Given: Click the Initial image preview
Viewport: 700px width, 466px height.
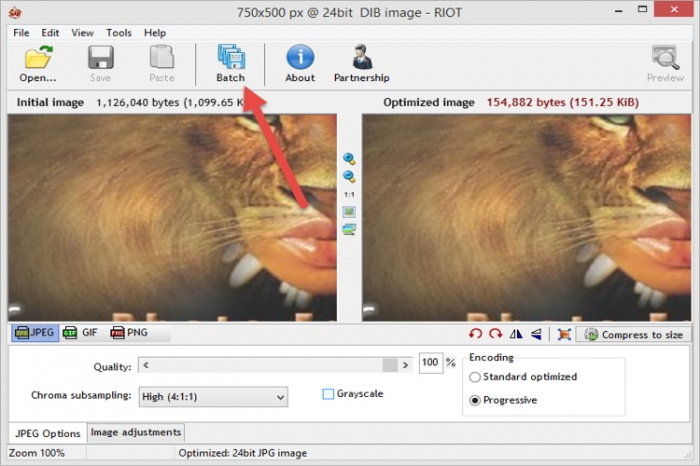Looking at the screenshot, I should click(172, 218).
